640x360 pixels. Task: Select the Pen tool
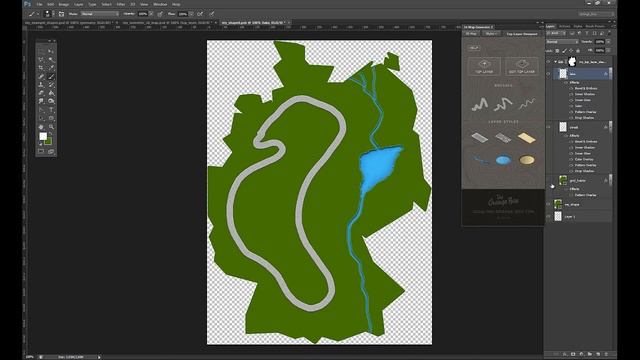point(41,110)
